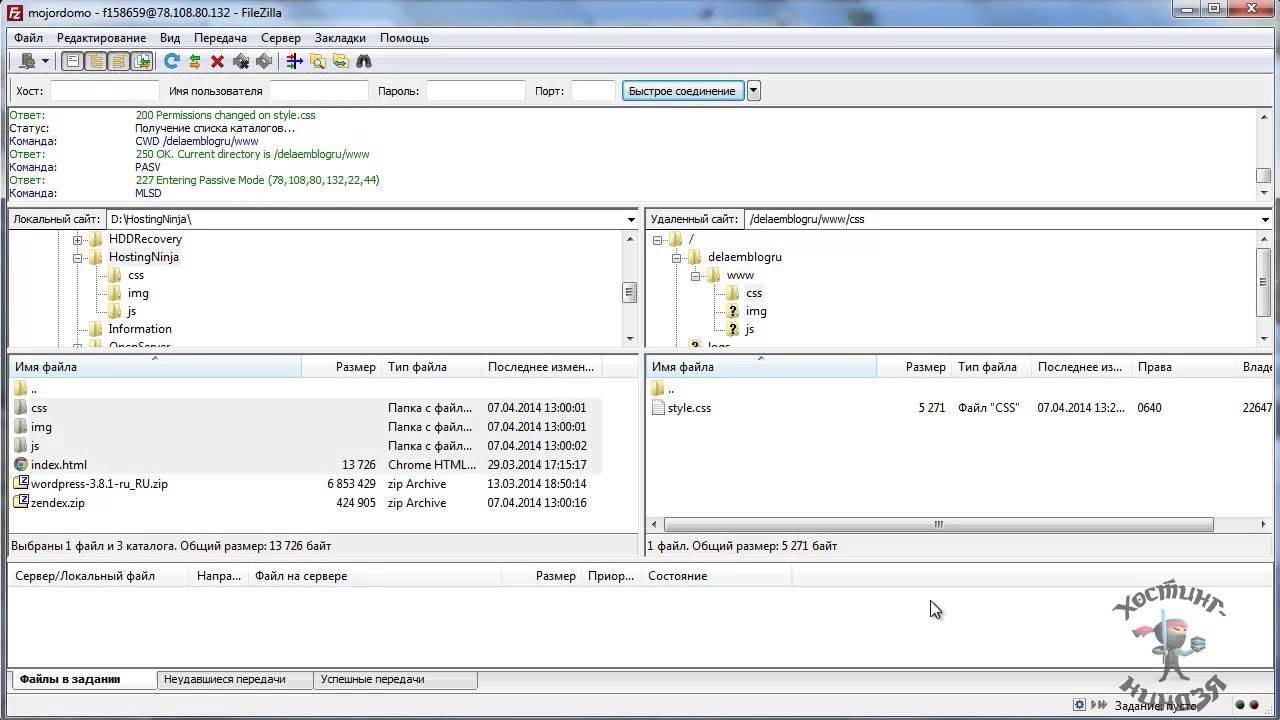The width and height of the screenshot is (1280, 720).
Task: Click the Refresh file lists icon
Action: click(171, 61)
